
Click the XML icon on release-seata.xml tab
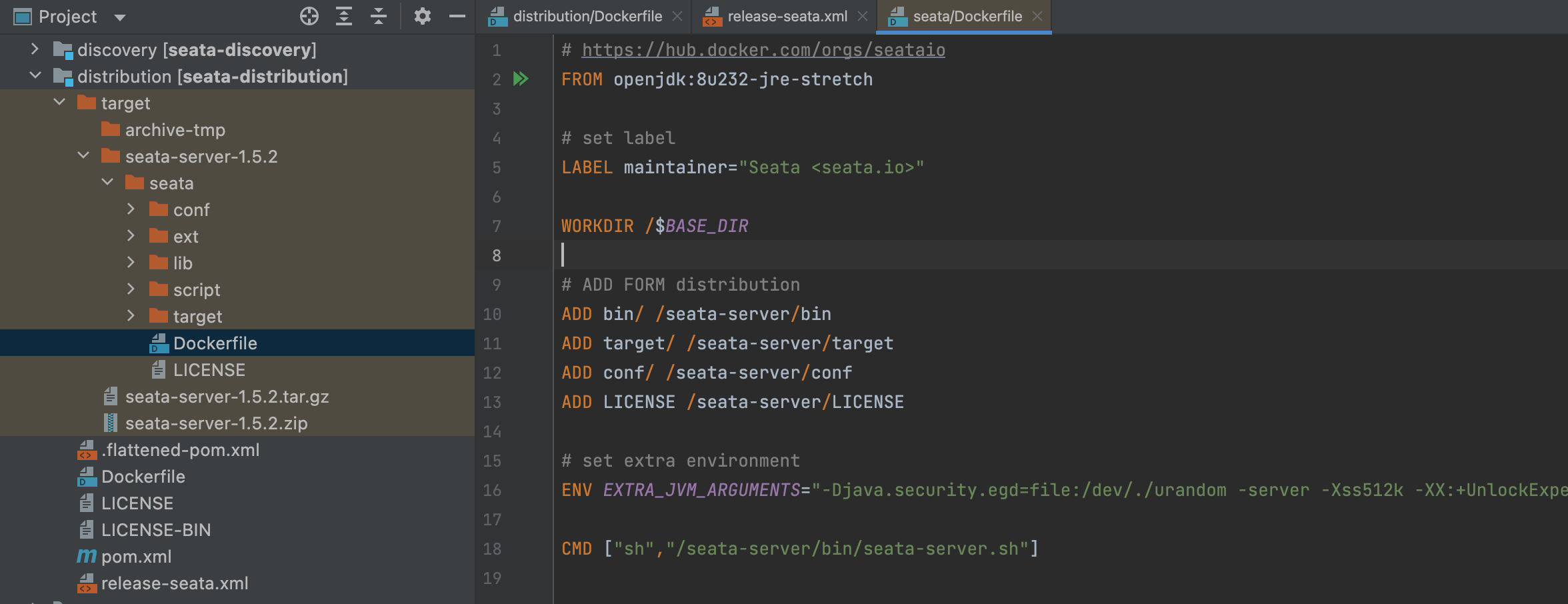point(713,17)
